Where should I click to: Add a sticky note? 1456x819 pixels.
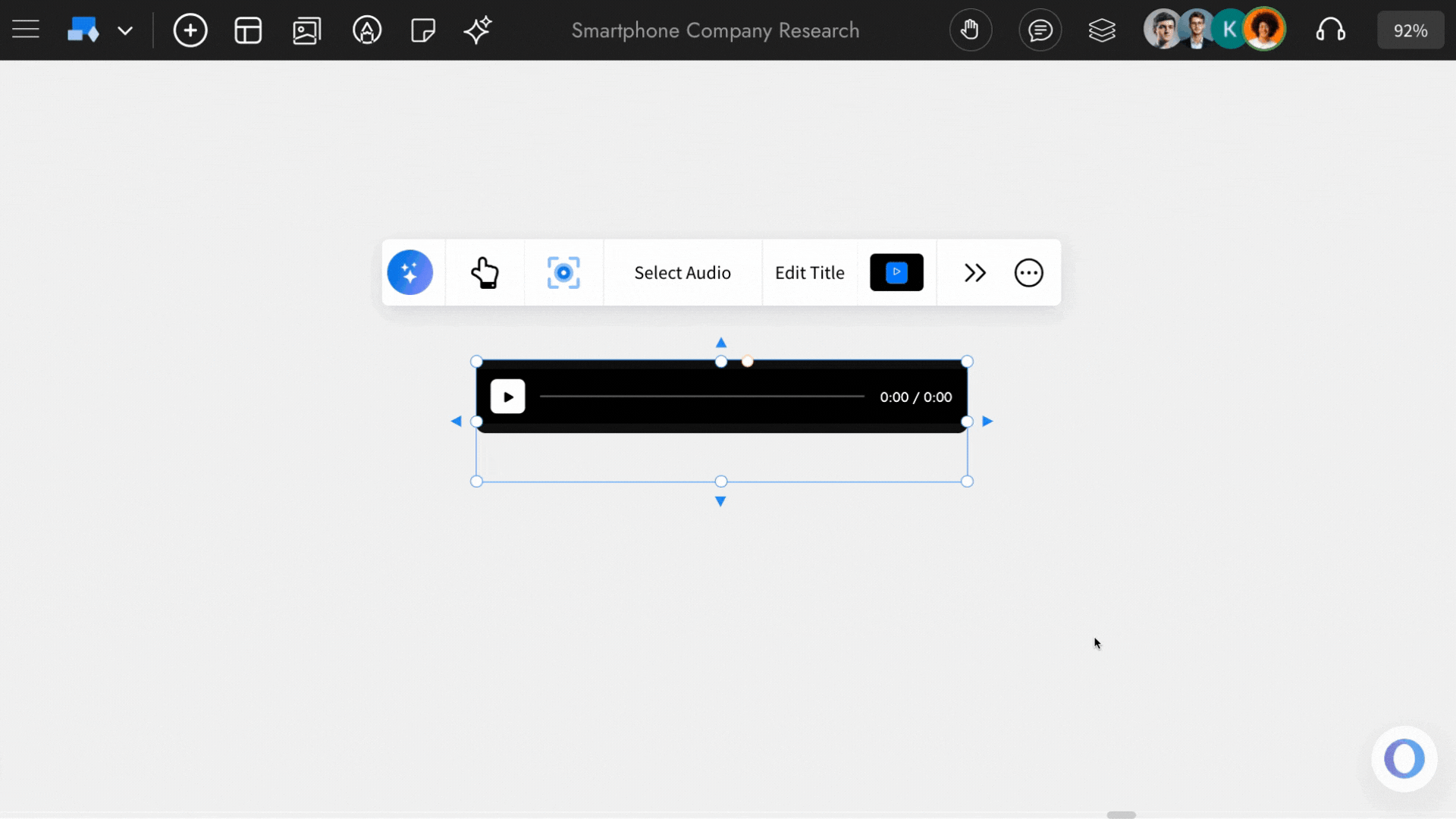422,30
